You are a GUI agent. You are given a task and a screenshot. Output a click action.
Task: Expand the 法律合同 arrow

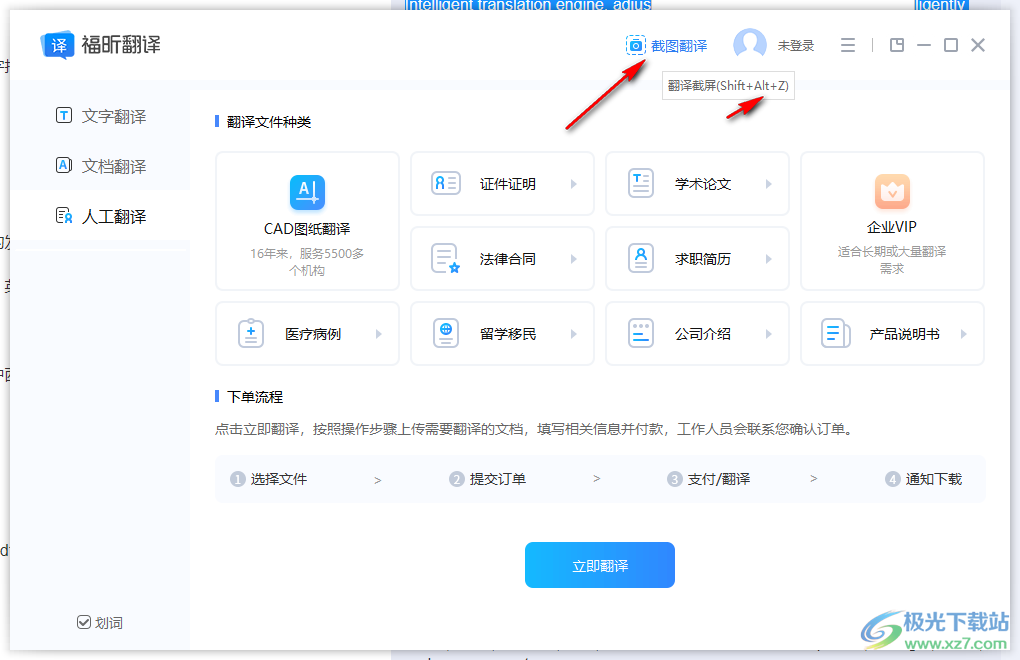tap(574, 259)
